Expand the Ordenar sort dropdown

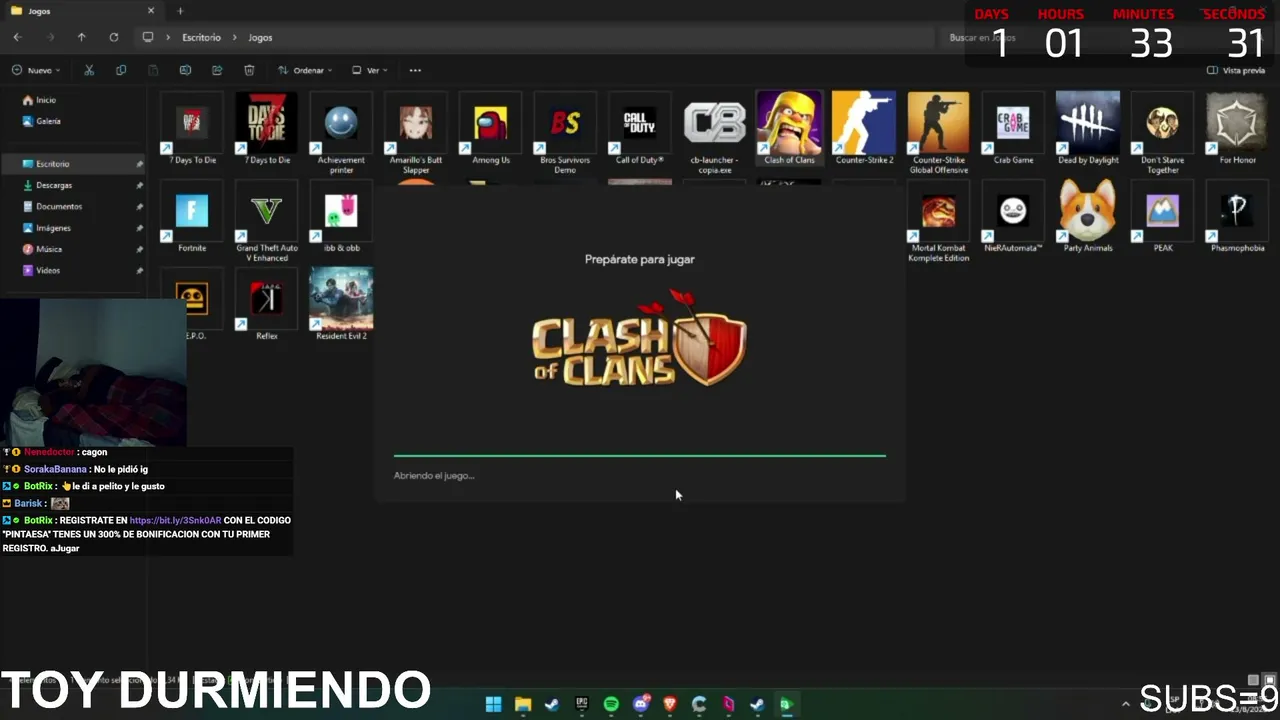305,70
